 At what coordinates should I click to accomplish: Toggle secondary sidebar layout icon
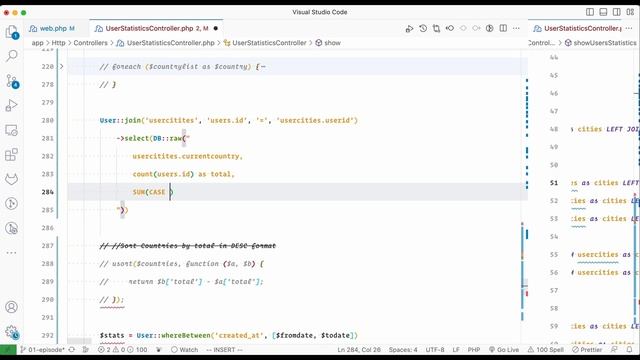617,12
